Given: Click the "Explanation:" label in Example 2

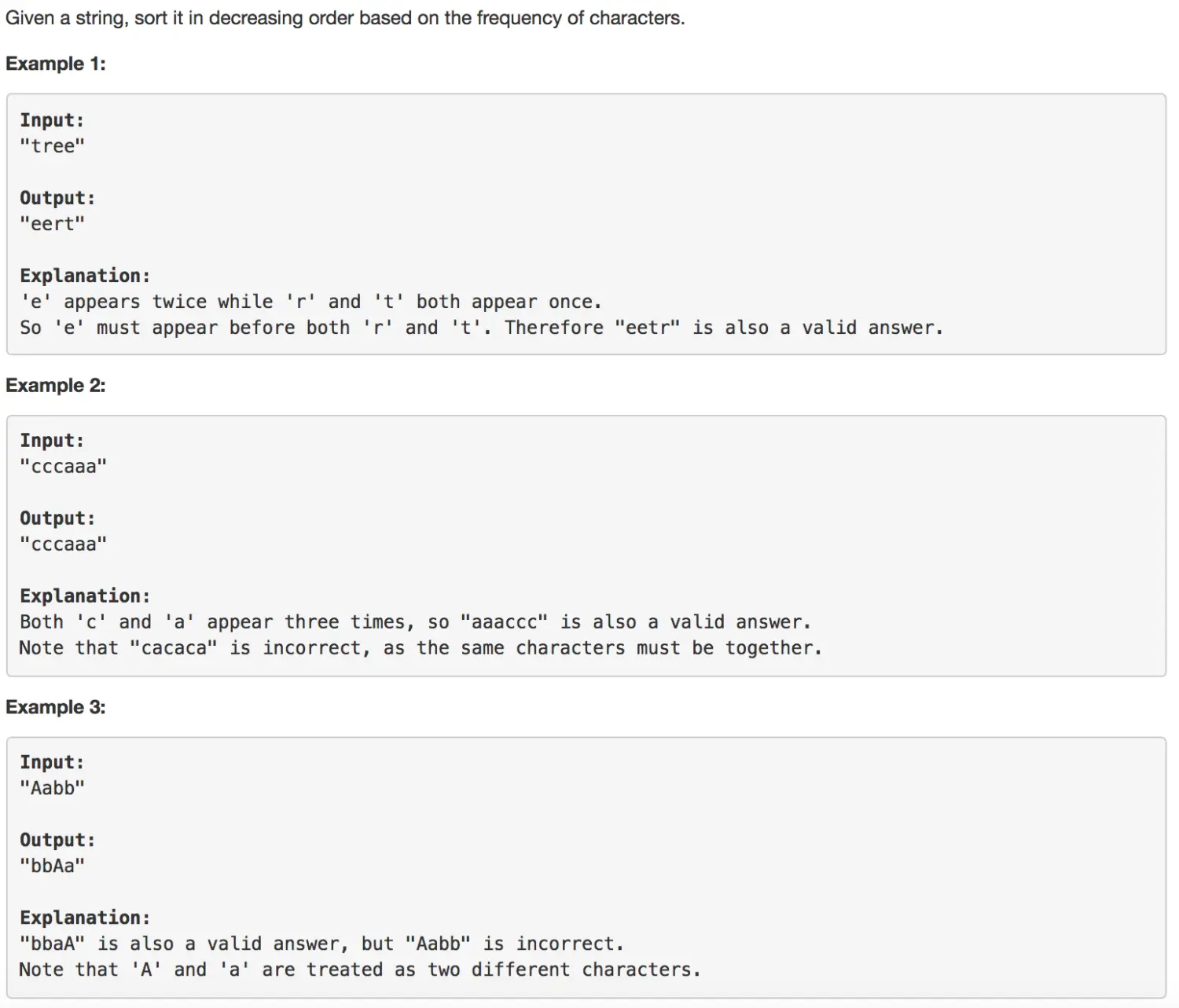Looking at the screenshot, I should tap(85, 596).
